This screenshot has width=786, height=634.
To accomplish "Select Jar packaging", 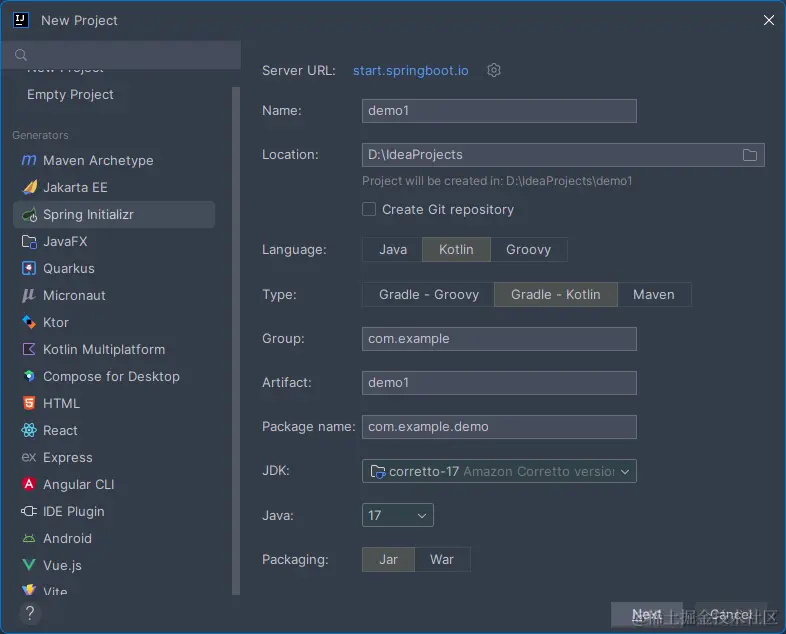I will [388, 559].
